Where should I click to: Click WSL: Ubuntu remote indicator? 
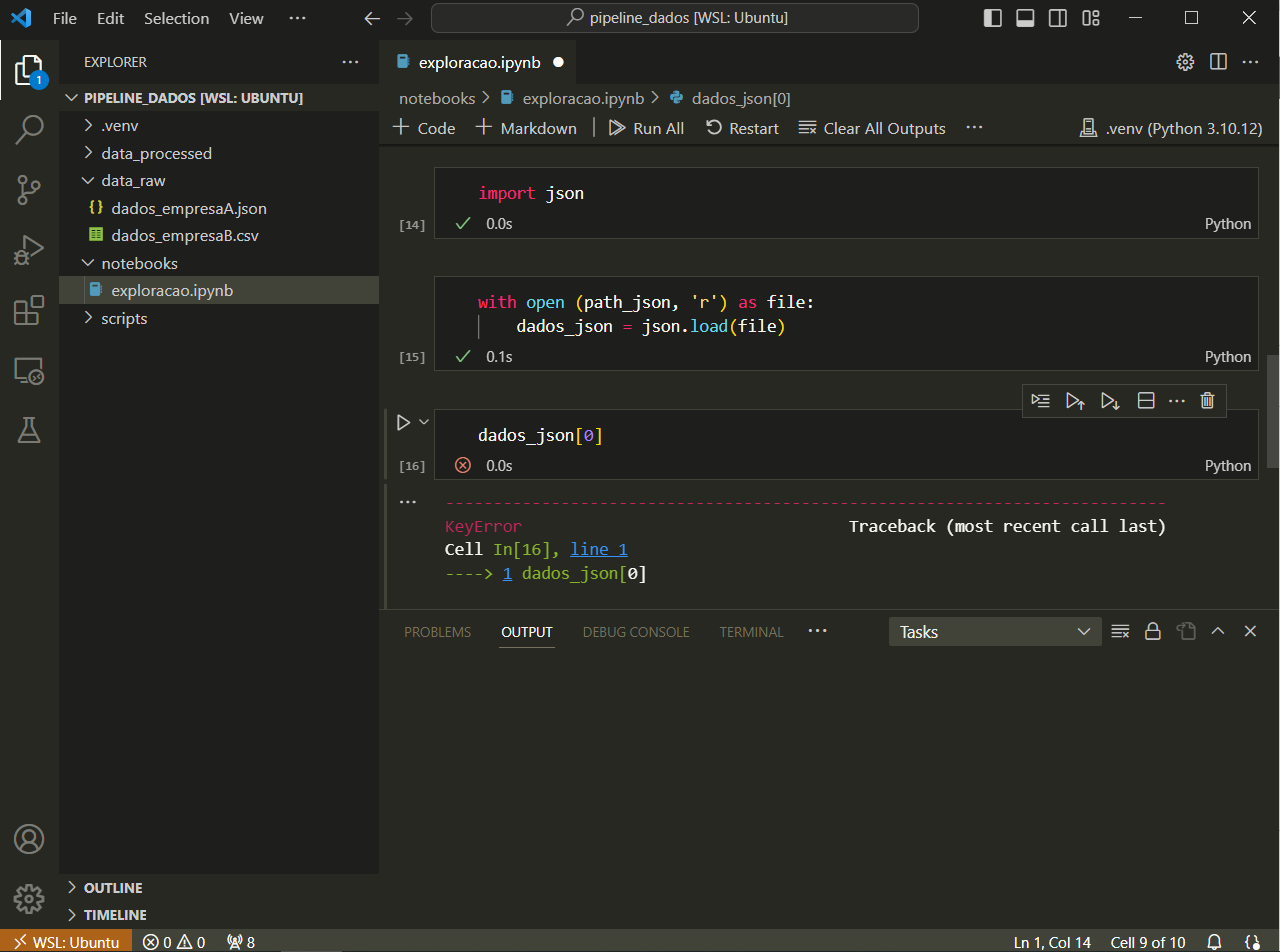66,942
